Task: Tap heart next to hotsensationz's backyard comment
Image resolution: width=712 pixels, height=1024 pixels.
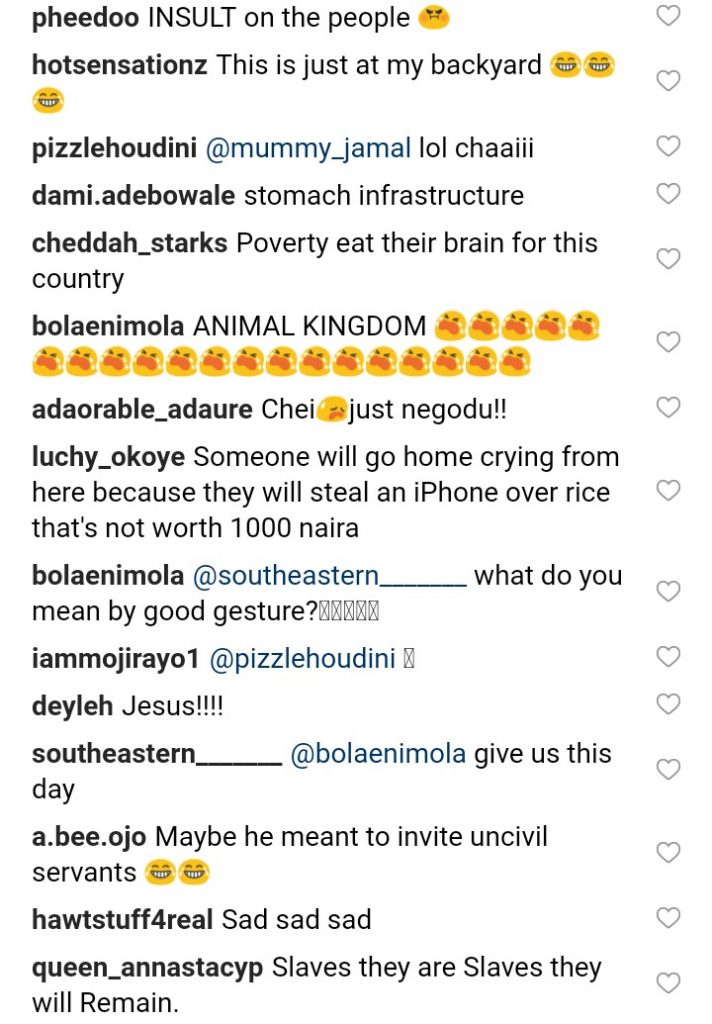Action: click(667, 81)
